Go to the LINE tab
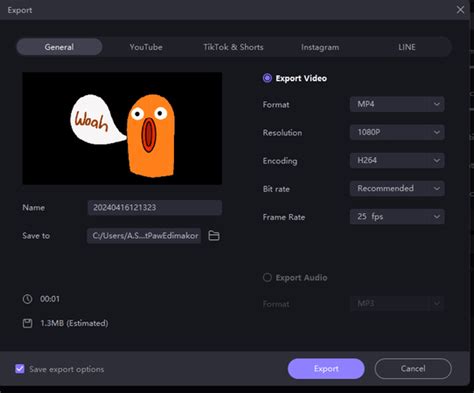 [407, 47]
